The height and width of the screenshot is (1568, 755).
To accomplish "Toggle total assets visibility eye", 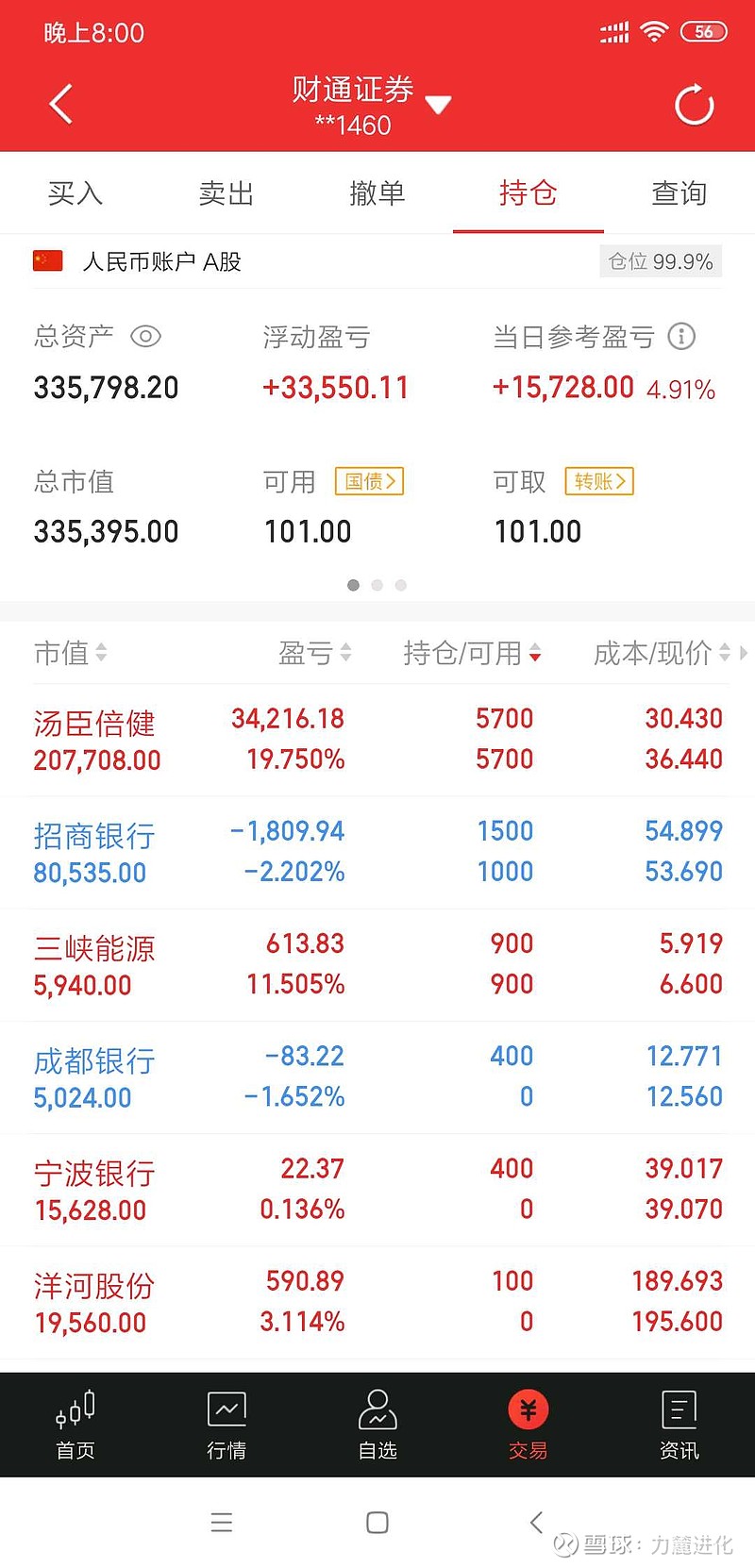I will [145, 336].
